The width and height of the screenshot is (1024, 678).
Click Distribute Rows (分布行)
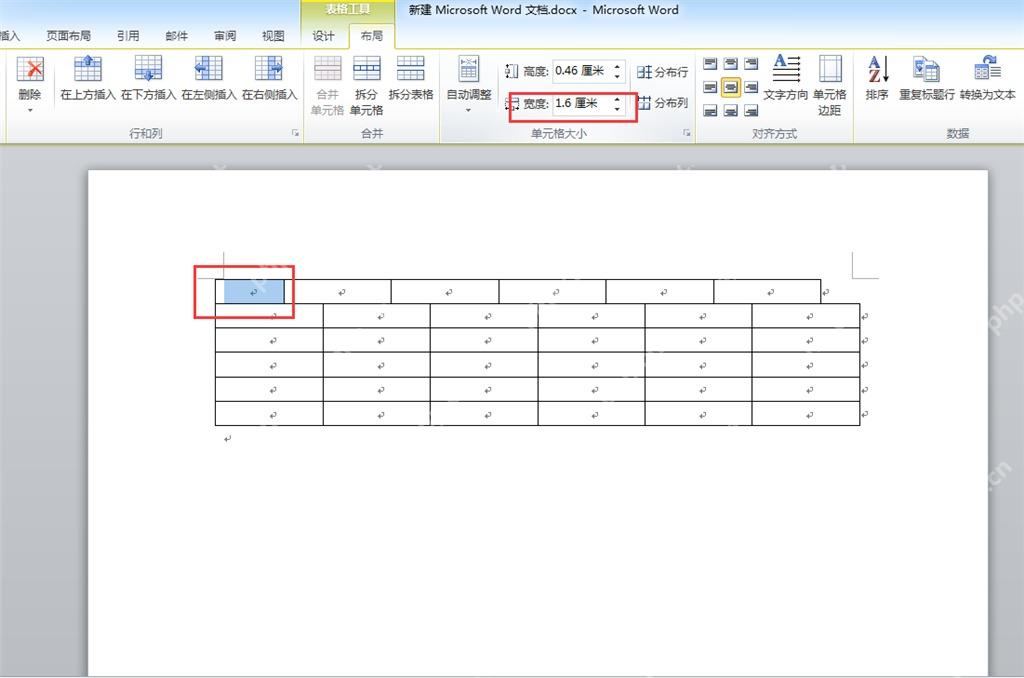pos(662,72)
